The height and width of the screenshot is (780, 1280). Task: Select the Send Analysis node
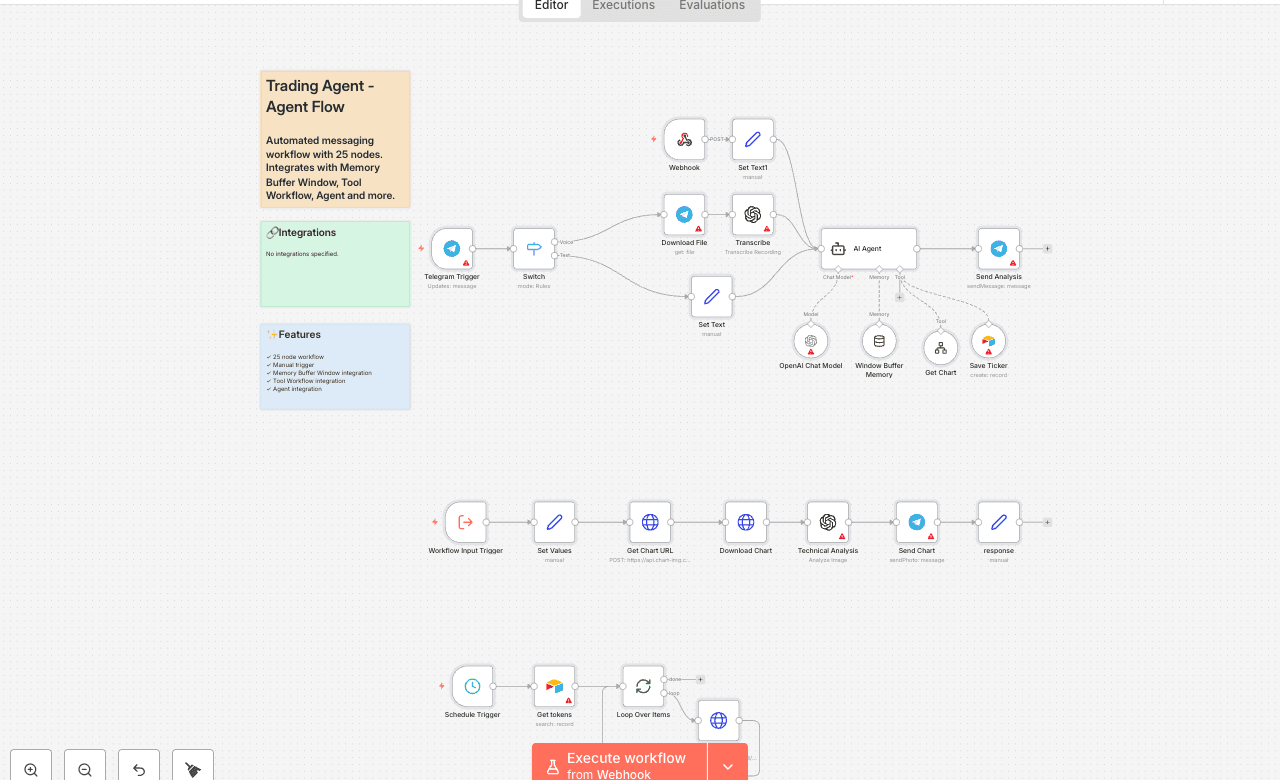pyautogui.click(x=998, y=248)
